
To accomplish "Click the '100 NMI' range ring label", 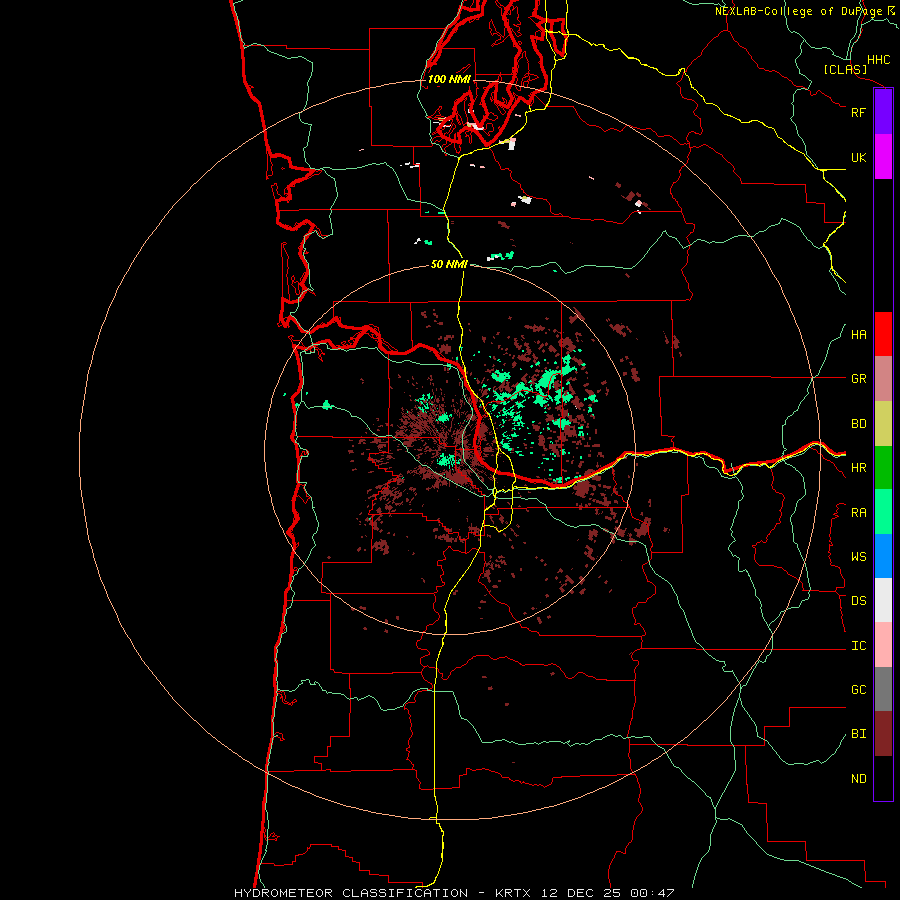I will point(449,79).
